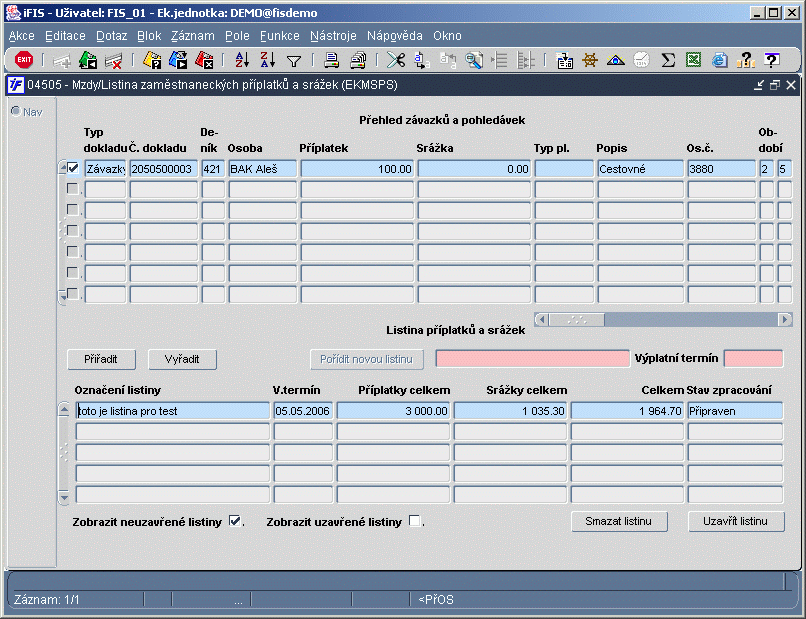Click the context help question mark icon
The width and height of the screenshot is (806, 619).
[x=772, y=60]
